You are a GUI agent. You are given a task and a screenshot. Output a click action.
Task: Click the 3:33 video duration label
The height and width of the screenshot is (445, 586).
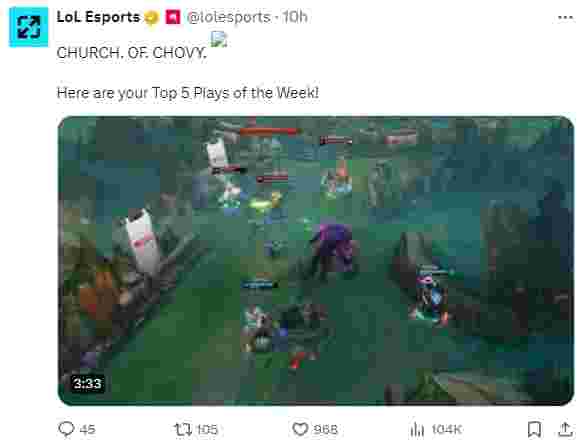click(x=87, y=383)
